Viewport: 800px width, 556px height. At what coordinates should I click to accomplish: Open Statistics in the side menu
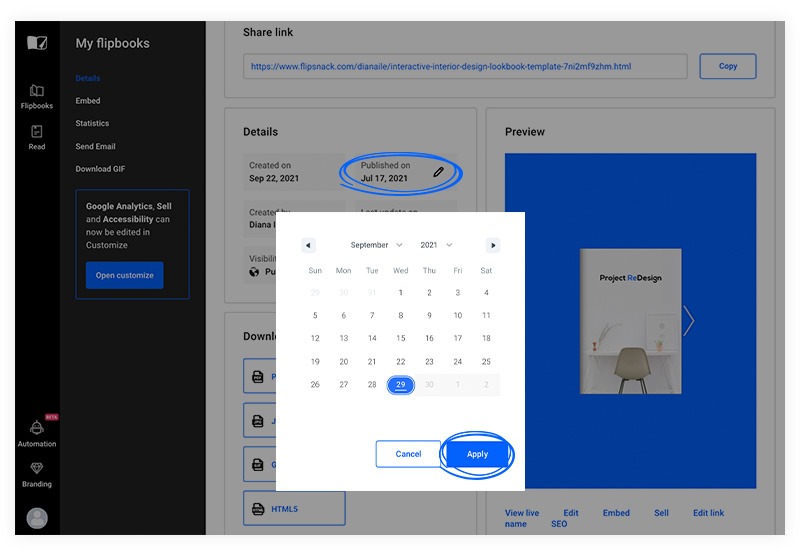point(92,123)
